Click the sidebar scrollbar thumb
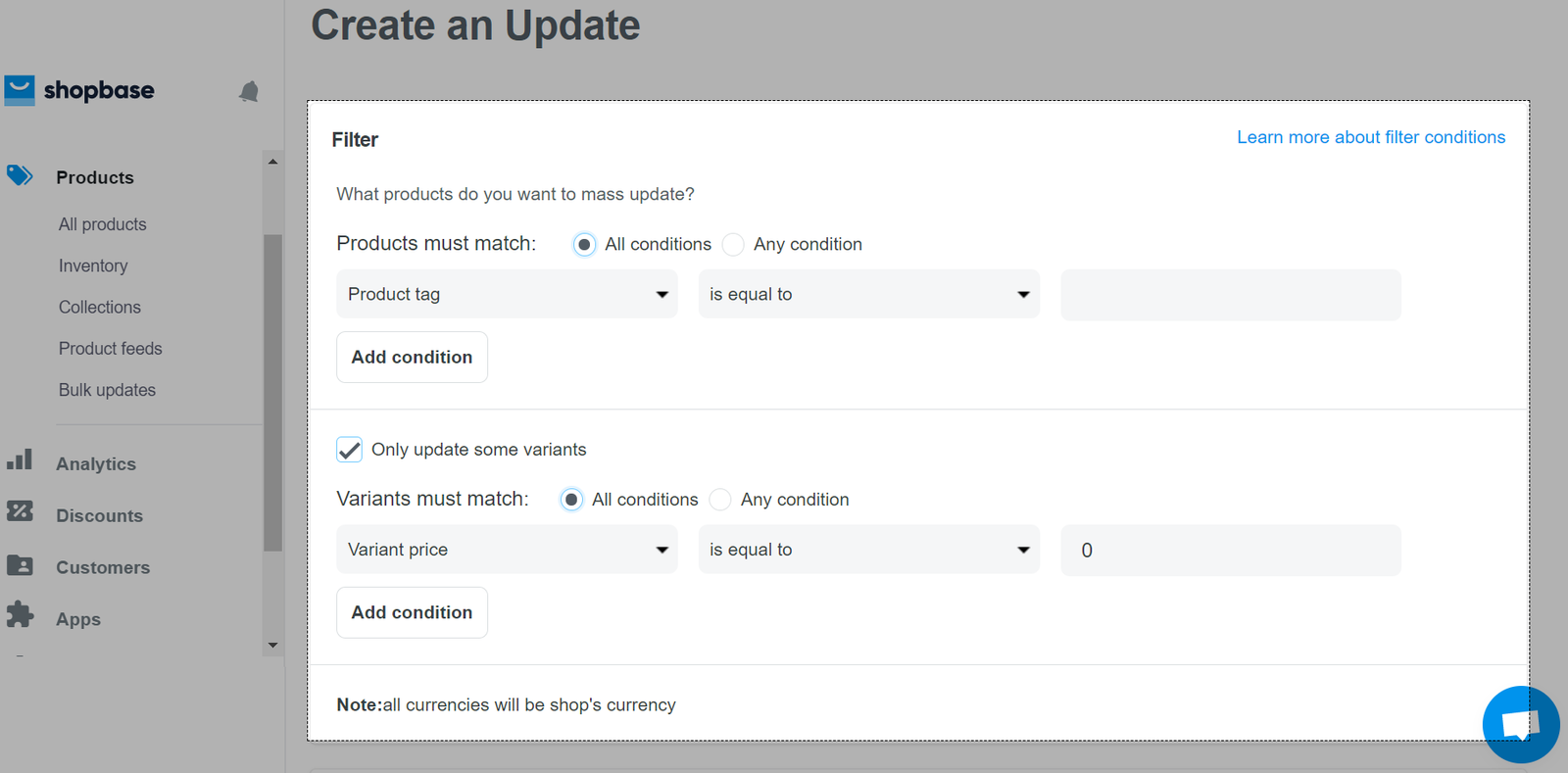Screen dimensions: 1568x773 click(272, 393)
